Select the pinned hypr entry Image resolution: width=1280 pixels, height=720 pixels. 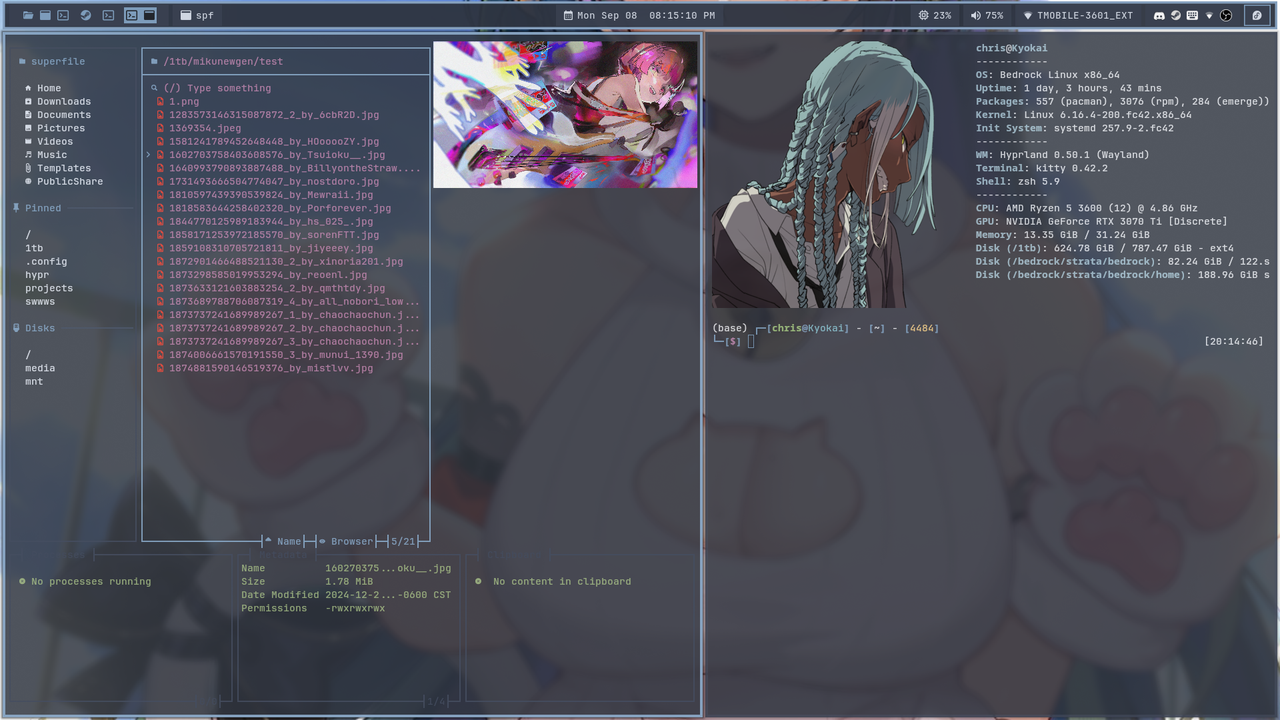37,275
